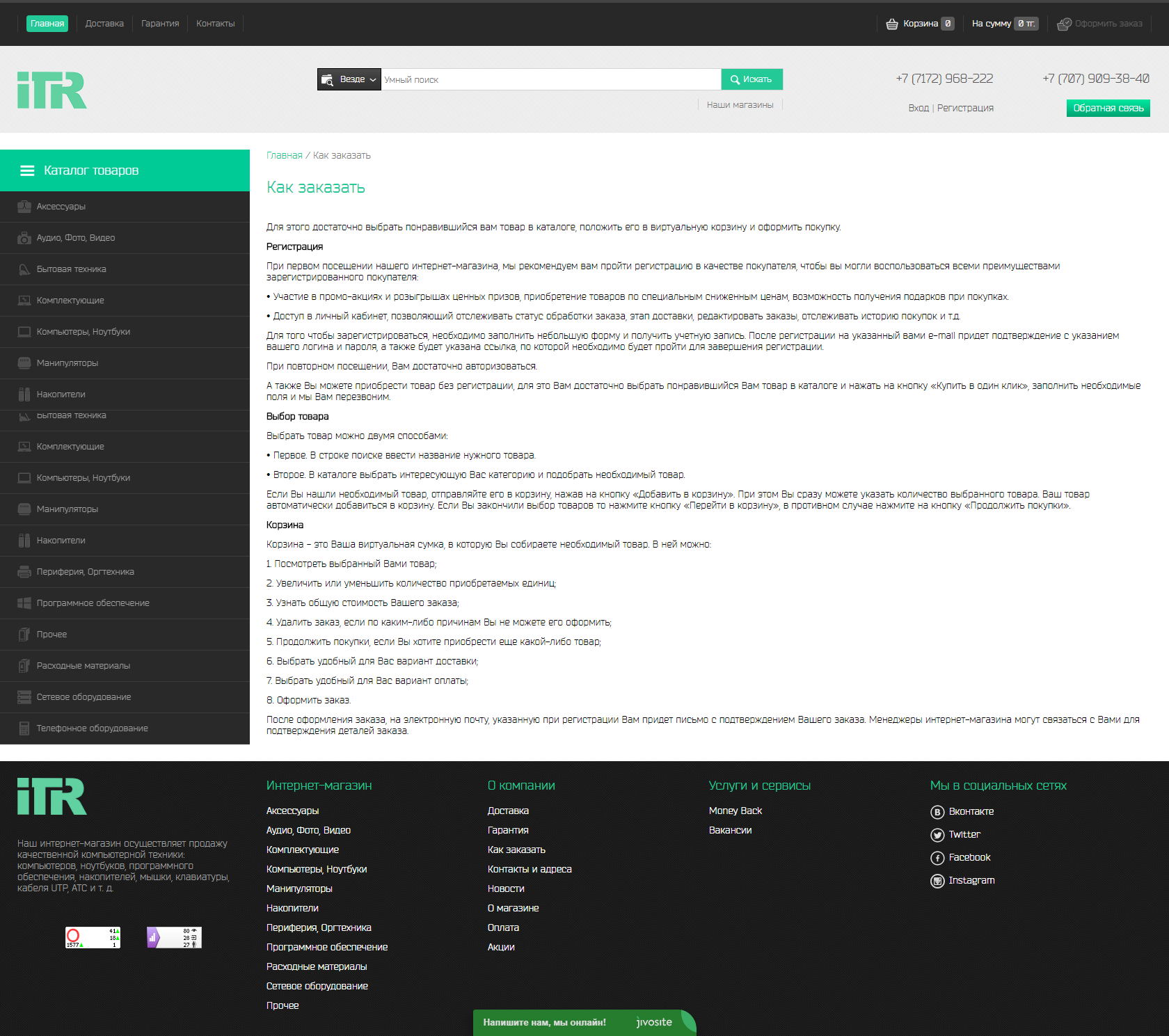Viewport: 1169px width, 1036px height.
Task: Click the iTR logo in the footer
Action: pos(52,797)
